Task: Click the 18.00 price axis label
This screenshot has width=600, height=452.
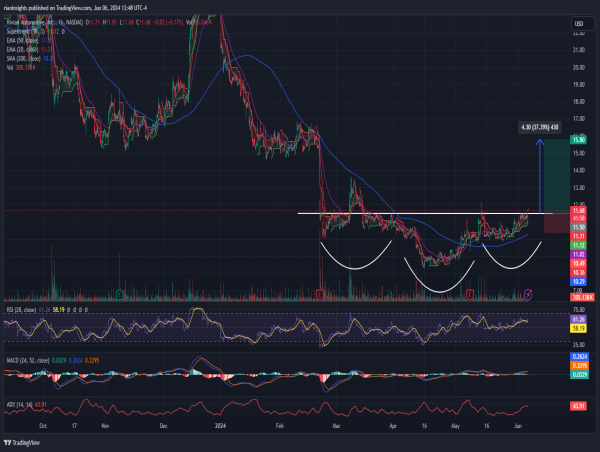Action: tap(579, 101)
